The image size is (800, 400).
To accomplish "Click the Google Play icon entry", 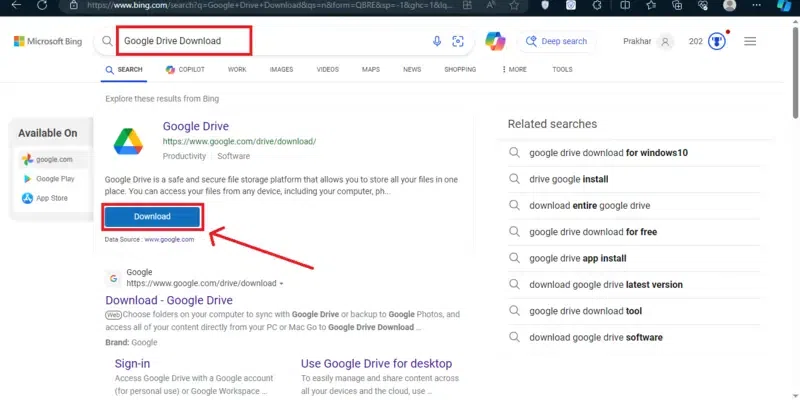I will pos(48,179).
